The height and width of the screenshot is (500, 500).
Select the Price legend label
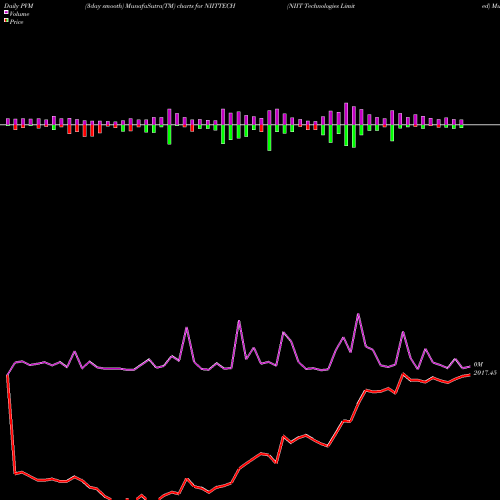tap(17, 22)
